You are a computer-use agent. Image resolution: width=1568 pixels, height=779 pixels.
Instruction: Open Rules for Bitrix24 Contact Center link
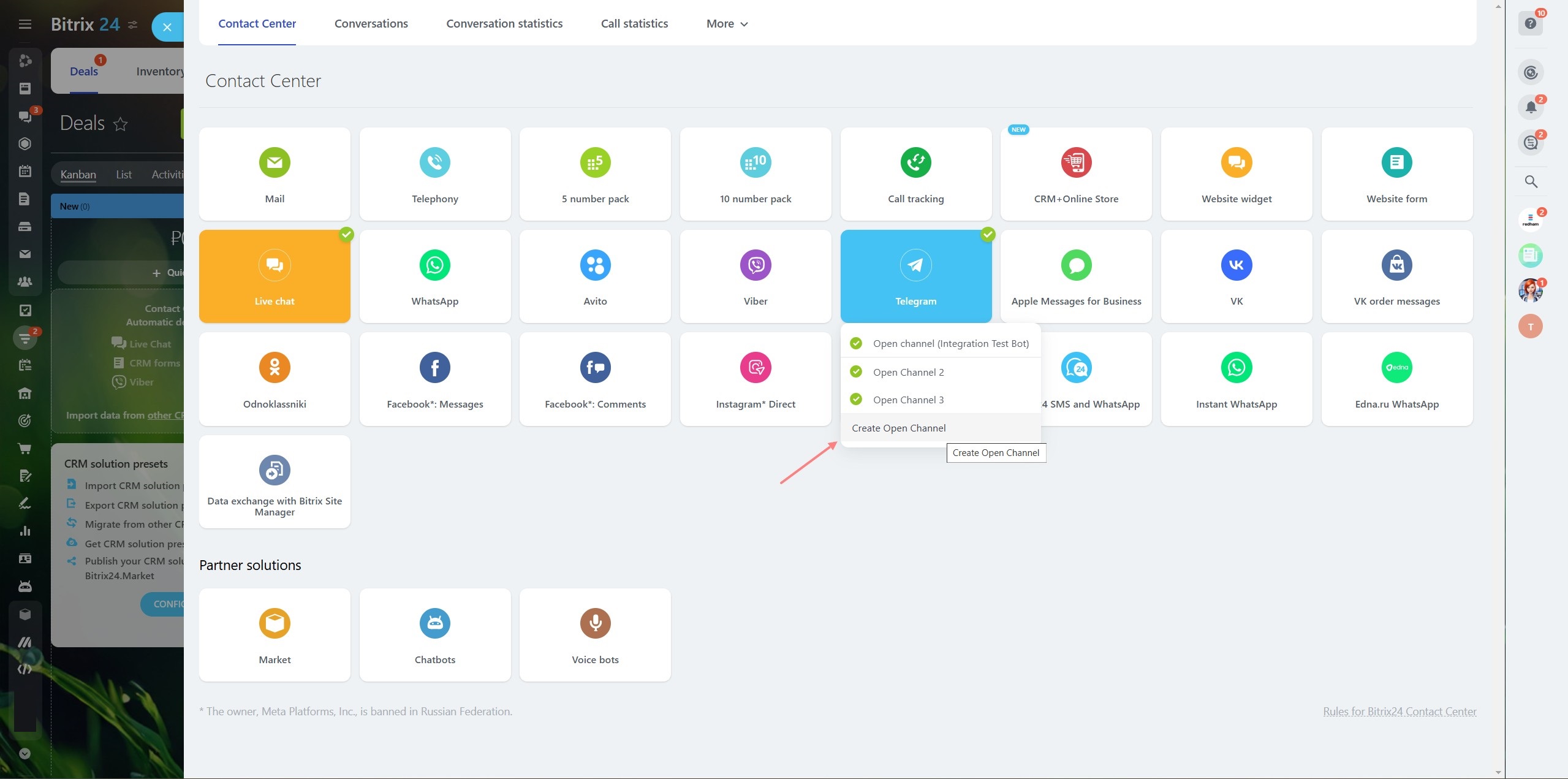tap(1399, 712)
